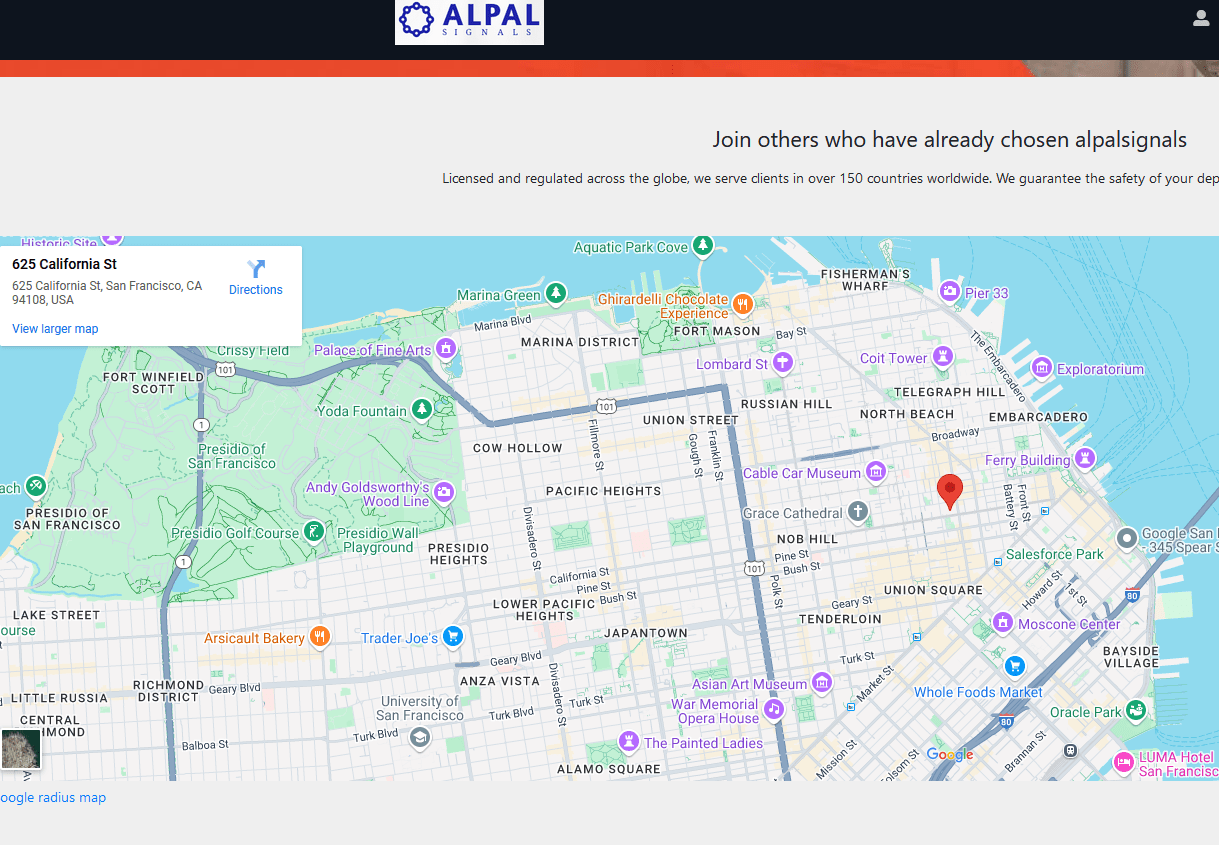Select the Pier 33 camera marker
Screen dimensions: 1219x845
click(950, 292)
